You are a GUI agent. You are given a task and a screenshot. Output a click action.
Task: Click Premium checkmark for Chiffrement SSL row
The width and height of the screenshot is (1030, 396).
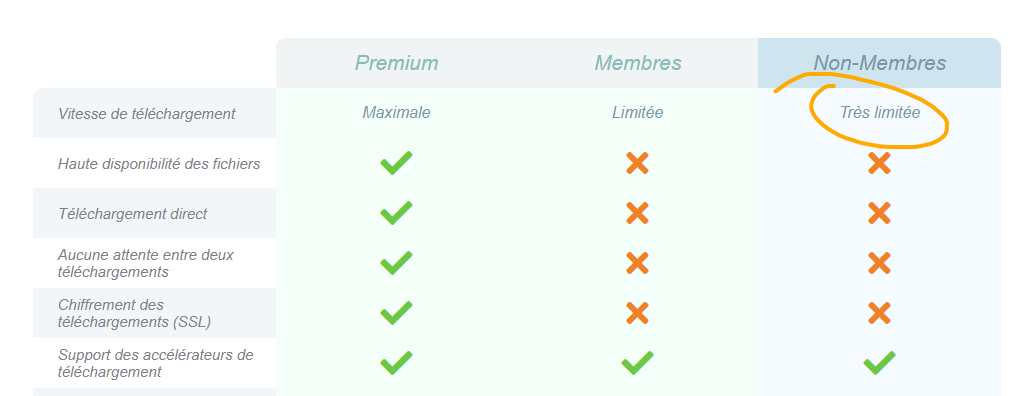pyautogui.click(x=396, y=313)
